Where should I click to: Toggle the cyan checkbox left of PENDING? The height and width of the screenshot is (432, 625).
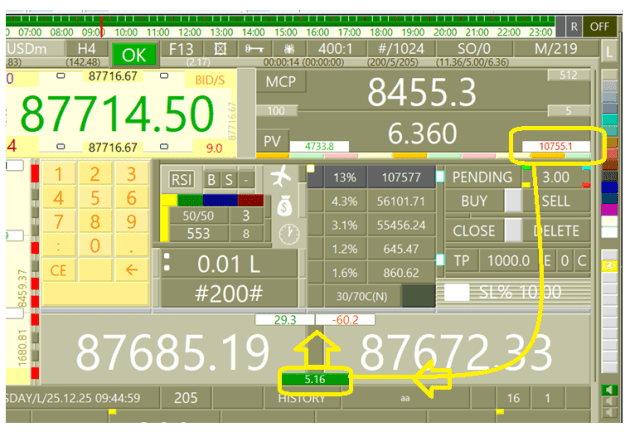[440, 177]
